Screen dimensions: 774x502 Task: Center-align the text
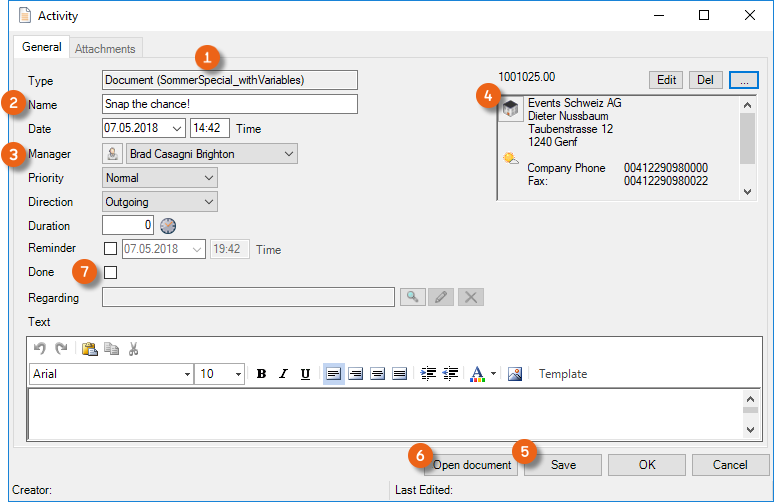coord(355,374)
